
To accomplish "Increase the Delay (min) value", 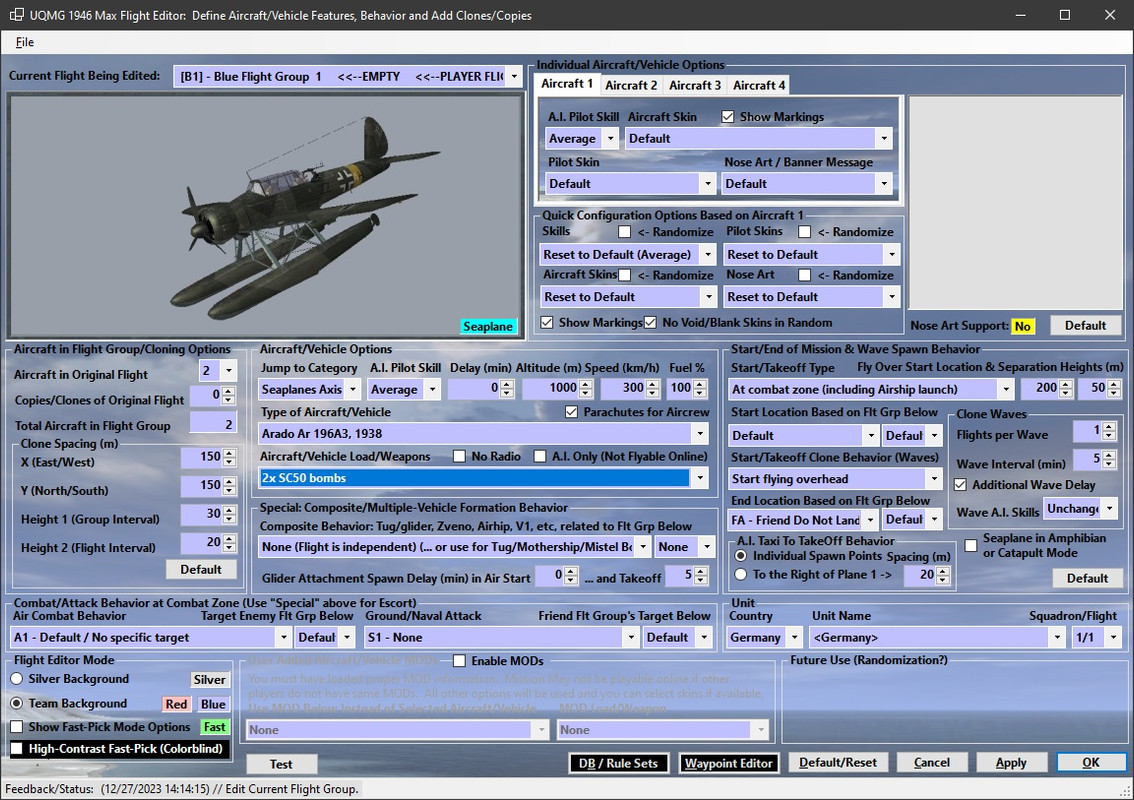I will pos(507,385).
